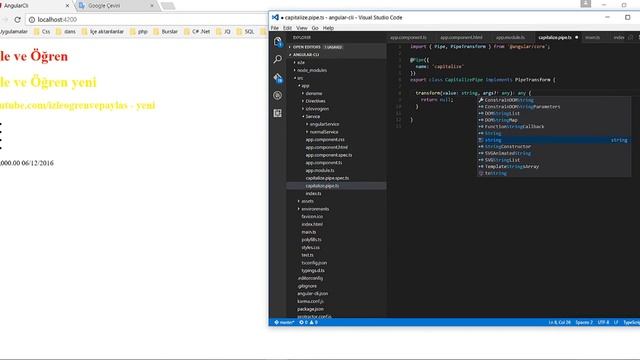Click the wrench icon beside ConstrainDOMString suggestion
Image resolution: width=640 pixels, height=360 pixels.
[x=481, y=100]
